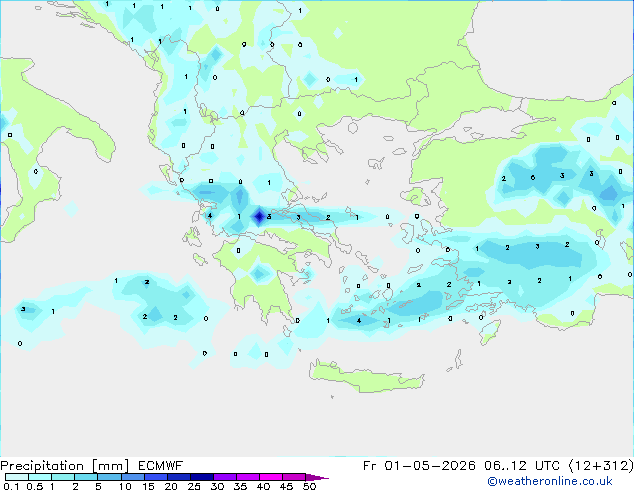Click the legend label '45'
Image resolution: width=634 pixels, height=490 pixels.
(286, 486)
